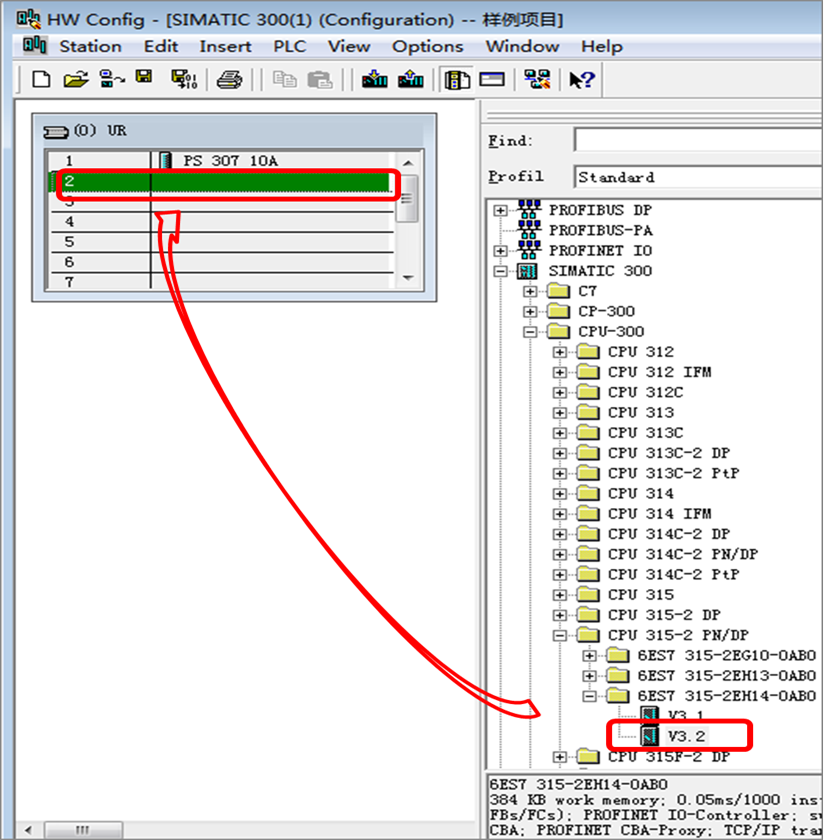
Task: Expand the CPU 314C-2 PN/DP node
Action: coord(559,554)
